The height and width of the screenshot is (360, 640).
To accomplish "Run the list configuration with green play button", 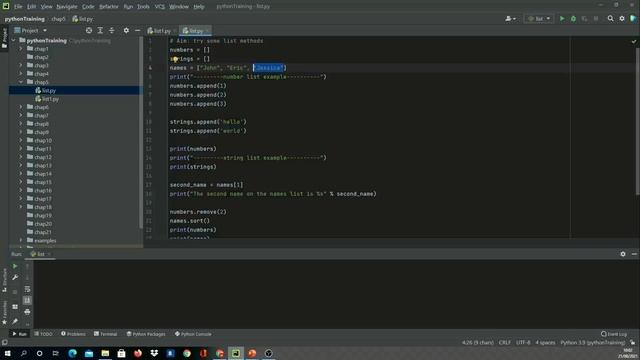I will click(x=562, y=19).
